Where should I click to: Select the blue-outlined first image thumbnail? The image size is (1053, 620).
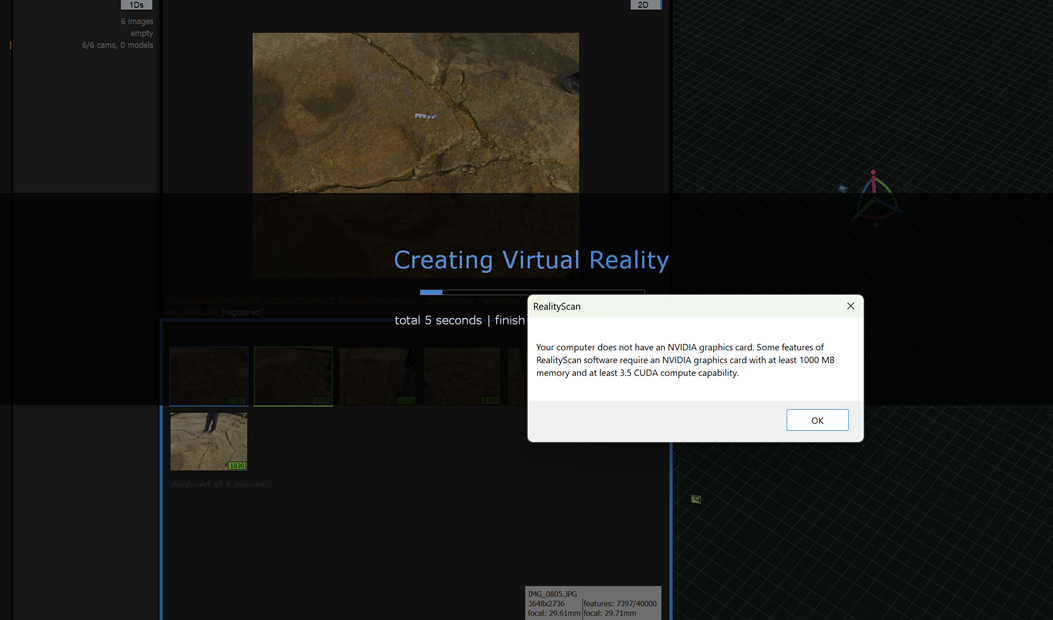click(x=208, y=376)
